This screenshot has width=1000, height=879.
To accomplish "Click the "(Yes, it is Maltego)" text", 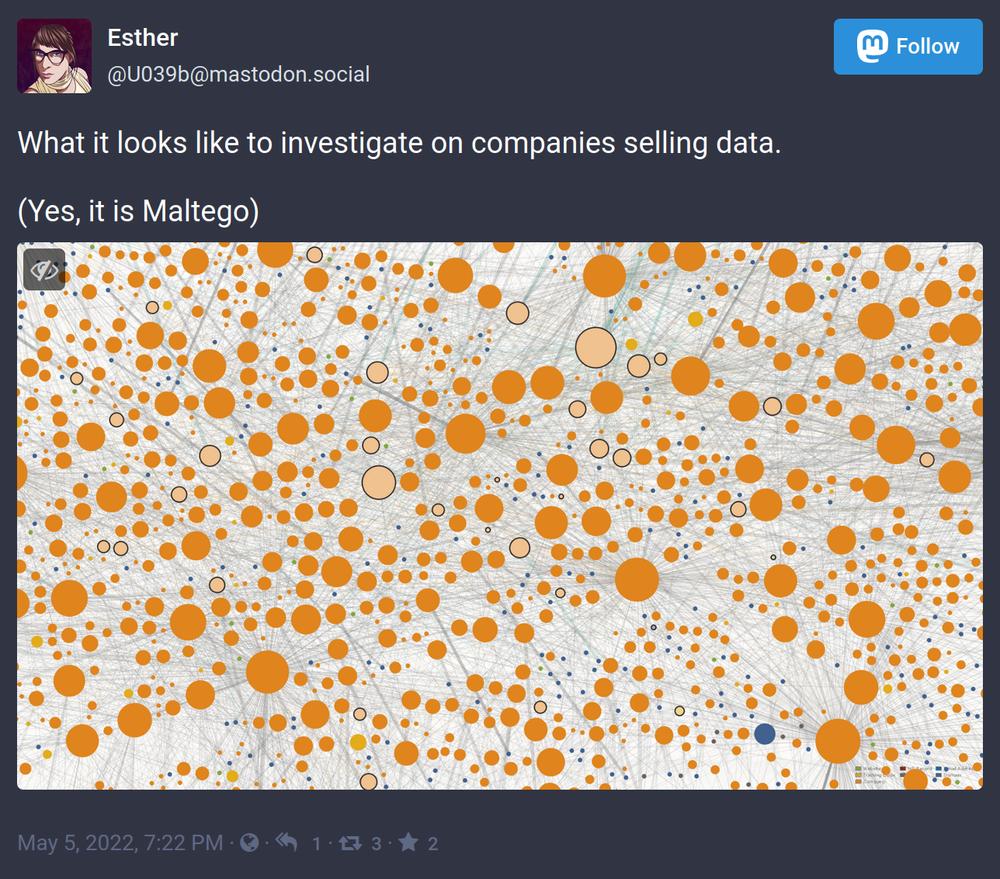I will point(138,211).
